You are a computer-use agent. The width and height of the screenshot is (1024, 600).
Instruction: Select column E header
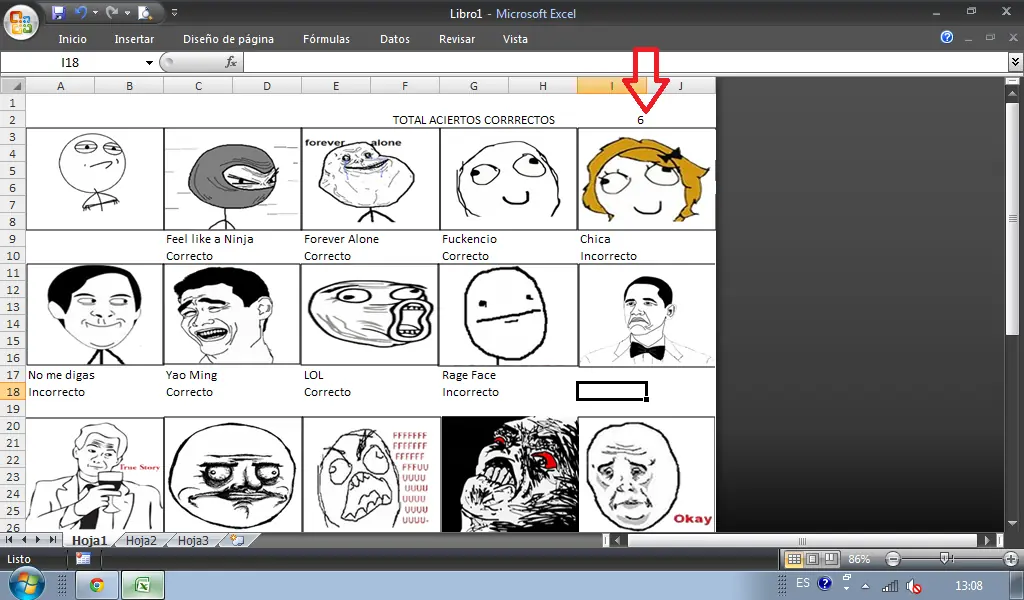click(336, 86)
